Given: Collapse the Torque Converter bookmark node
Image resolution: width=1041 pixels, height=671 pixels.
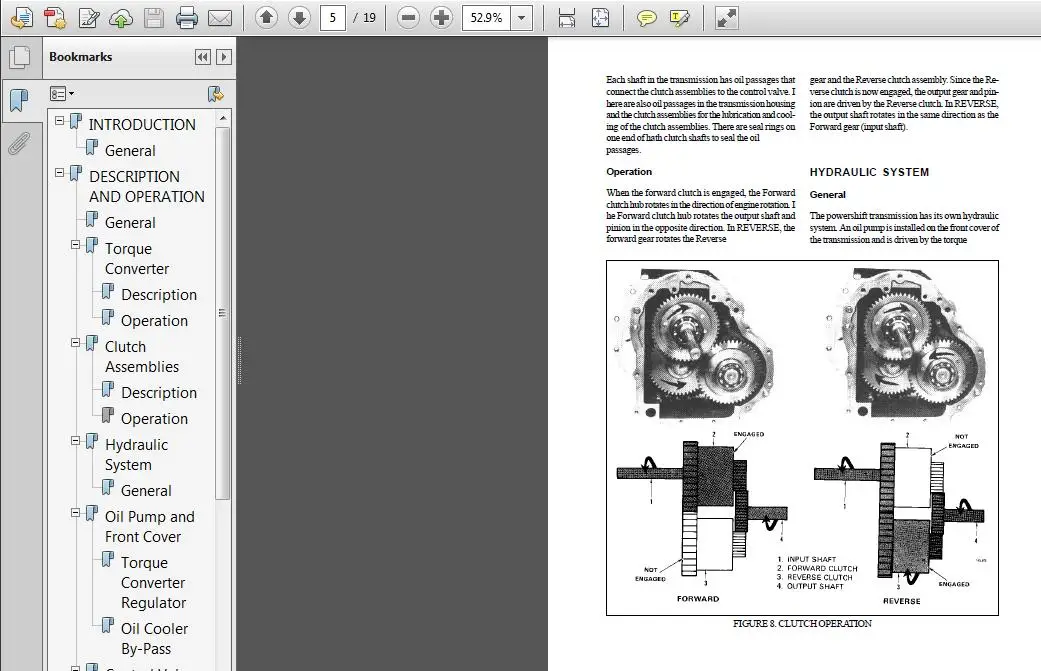Looking at the screenshot, I should point(76,245).
